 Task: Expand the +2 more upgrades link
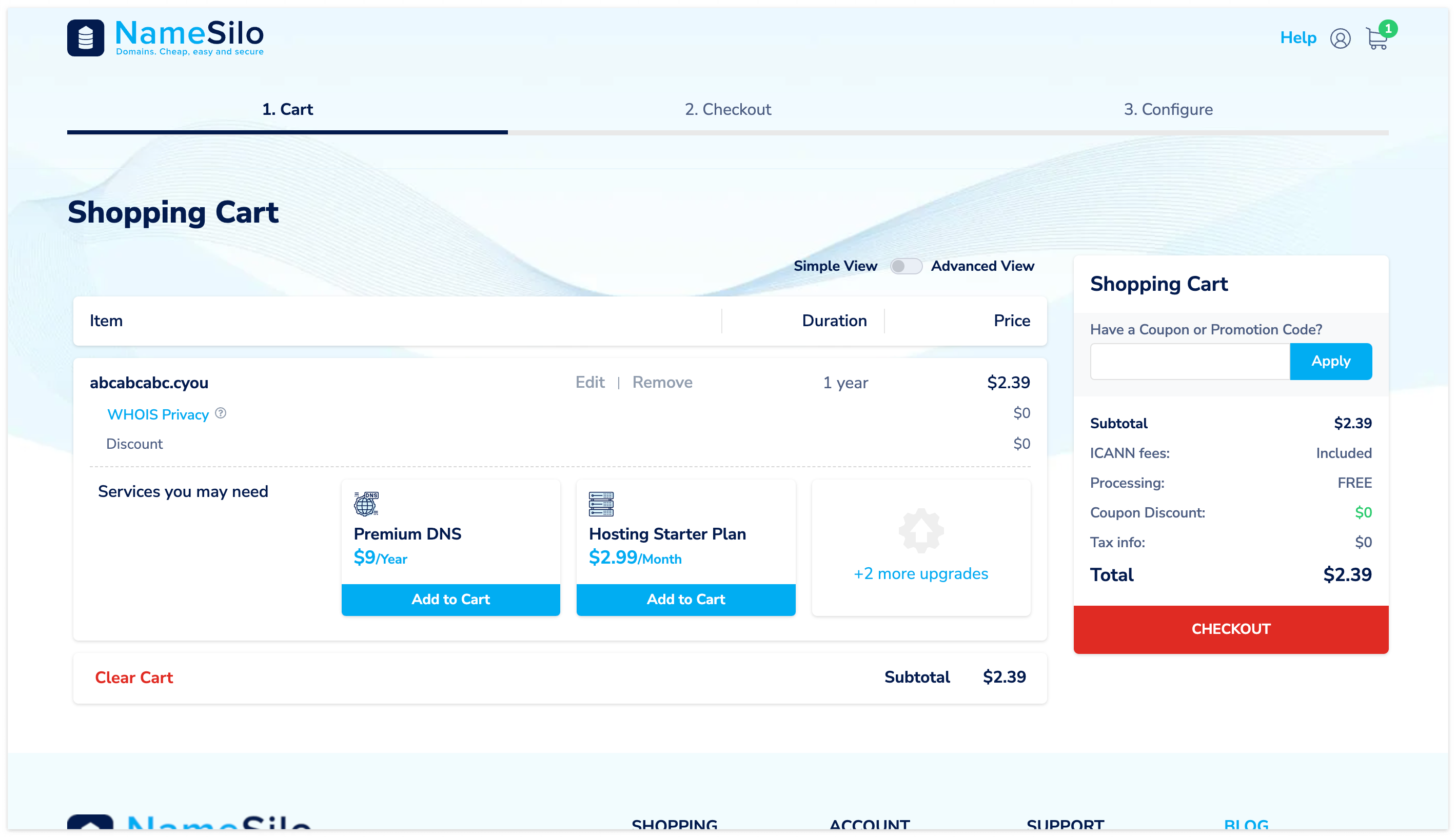[x=920, y=574]
